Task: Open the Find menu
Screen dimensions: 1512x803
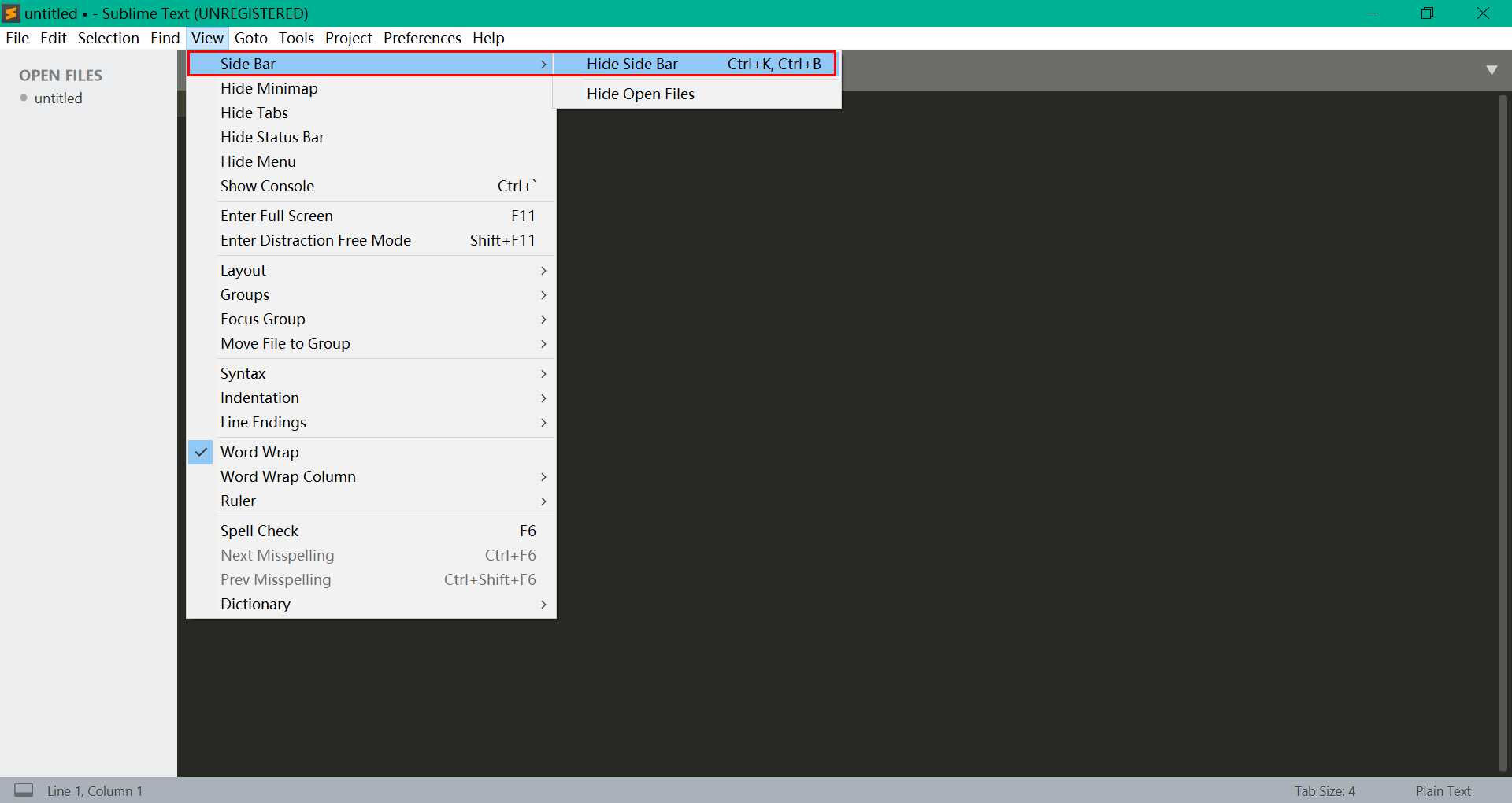Action: click(165, 38)
